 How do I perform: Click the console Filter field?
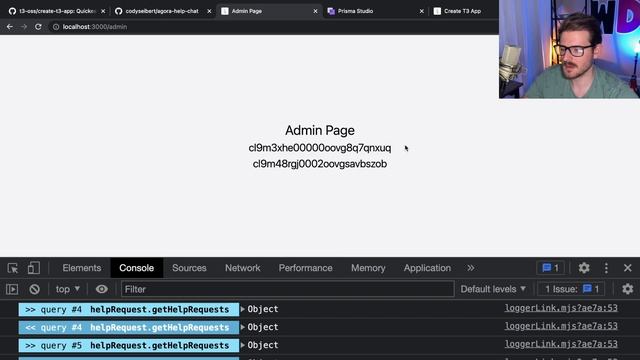[x=287, y=289]
